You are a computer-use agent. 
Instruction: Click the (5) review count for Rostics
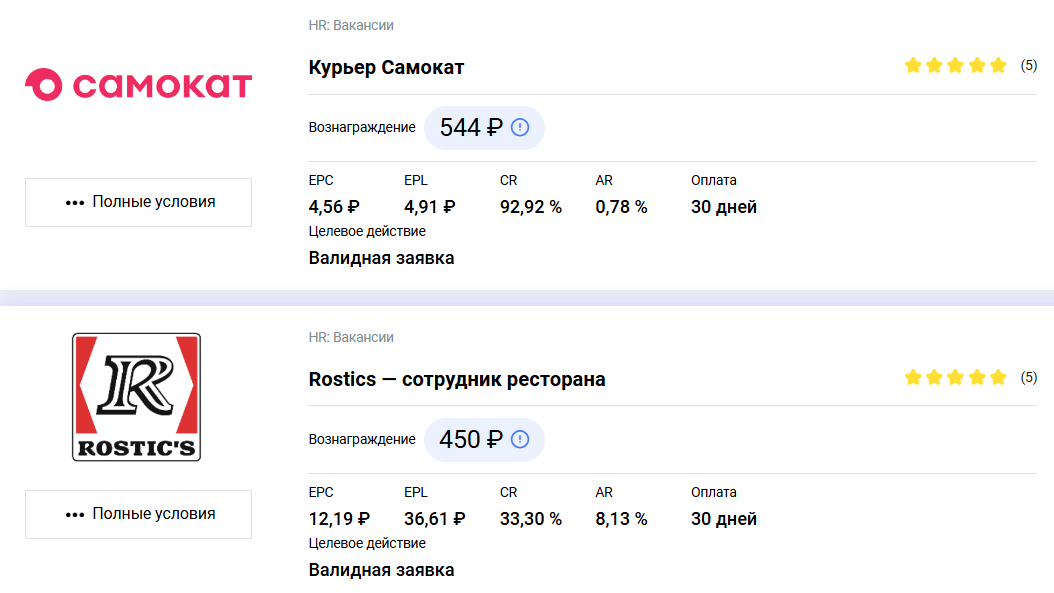pos(1028,377)
